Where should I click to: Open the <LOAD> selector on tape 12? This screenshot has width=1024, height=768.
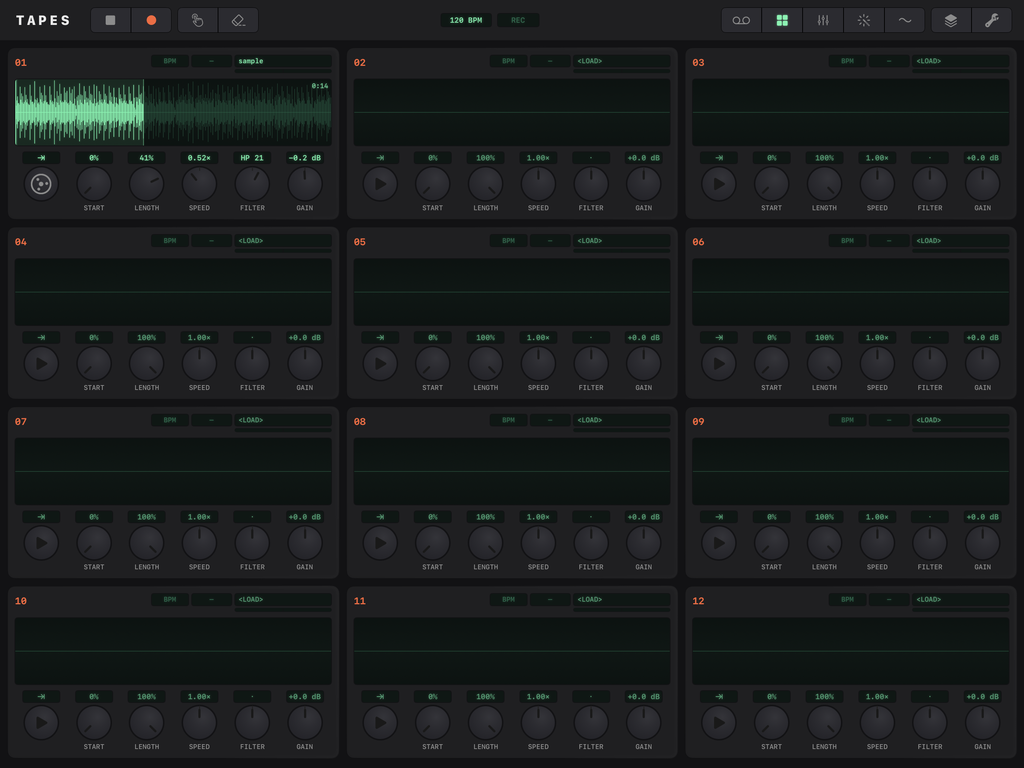960,600
